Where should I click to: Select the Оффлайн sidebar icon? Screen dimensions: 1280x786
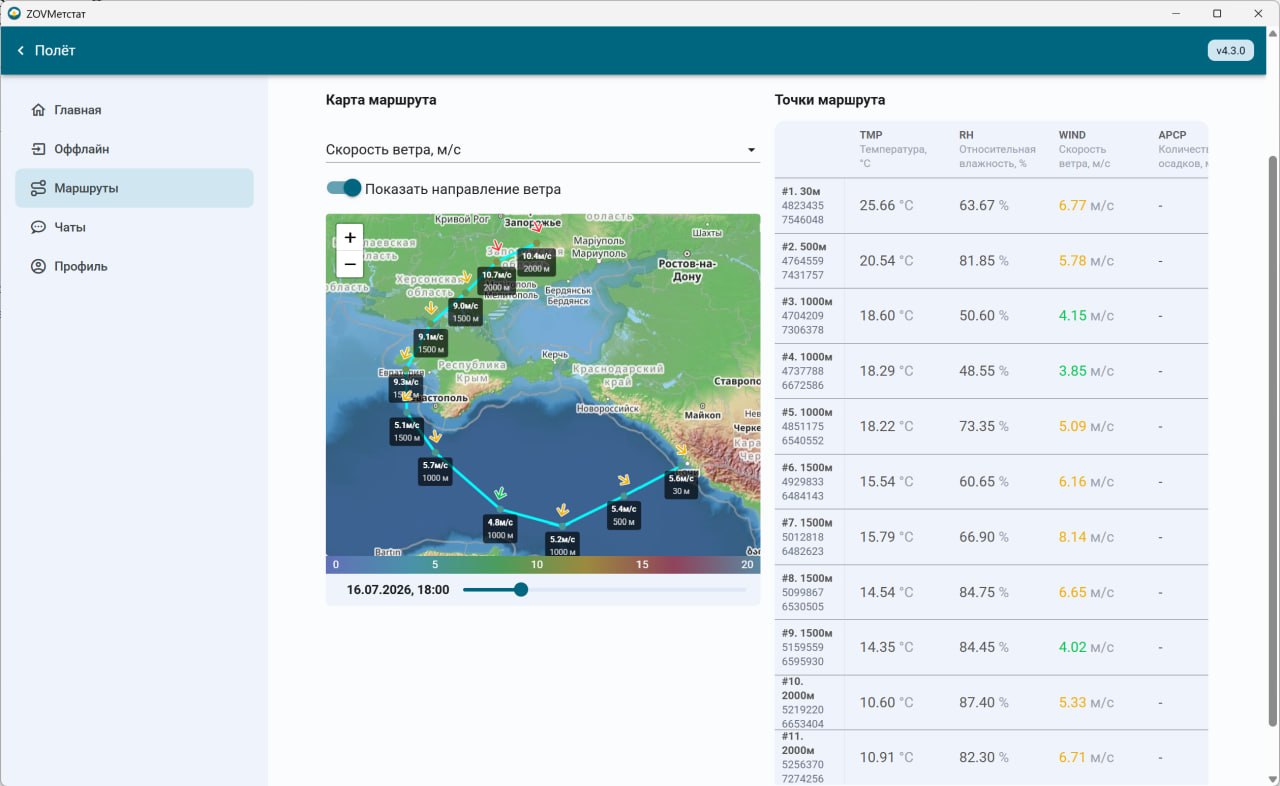(x=38, y=149)
